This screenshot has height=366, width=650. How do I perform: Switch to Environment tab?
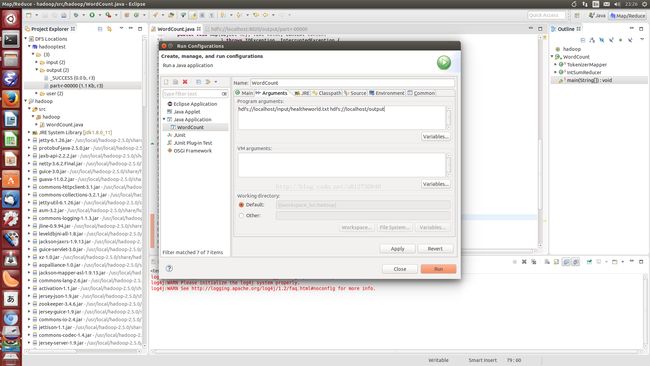(387, 93)
